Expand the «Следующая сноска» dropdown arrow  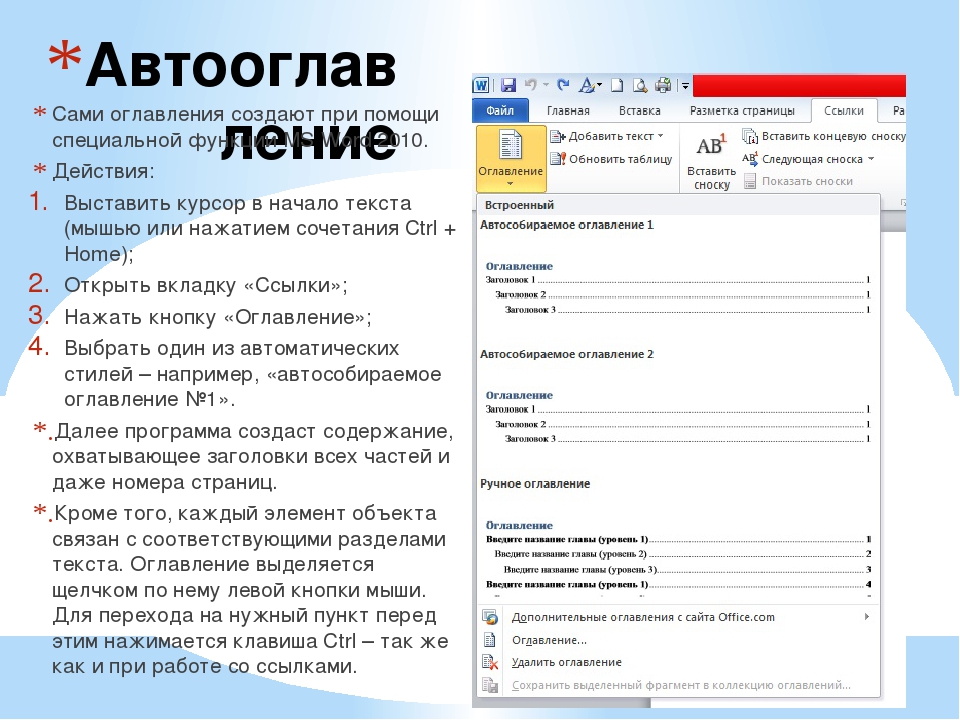(x=871, y=159)
